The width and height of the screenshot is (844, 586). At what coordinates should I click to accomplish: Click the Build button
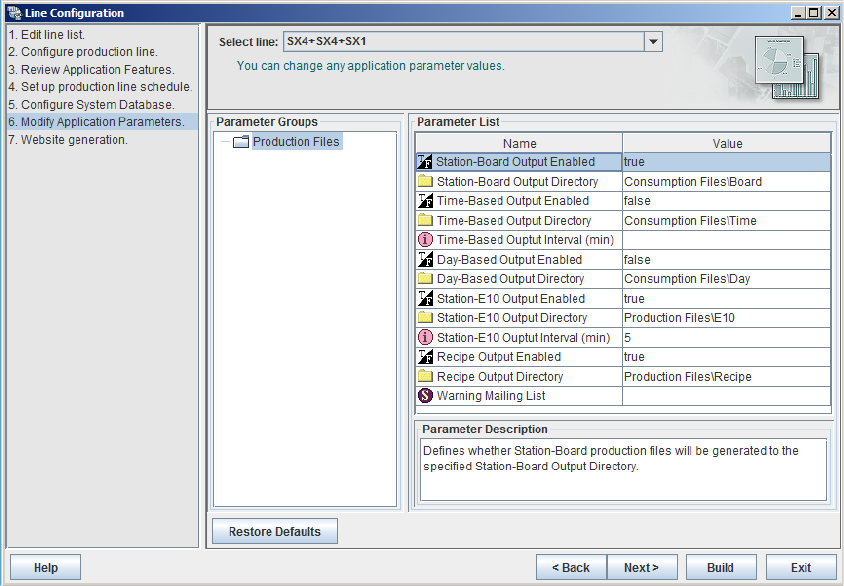(720, 567)
